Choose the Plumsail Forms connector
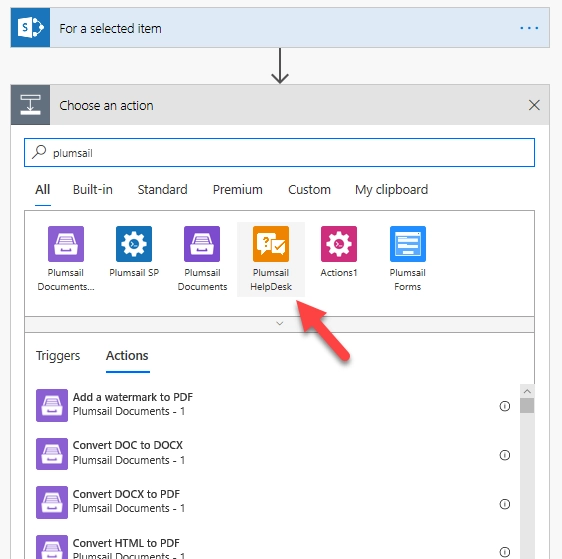 [408, 259]
